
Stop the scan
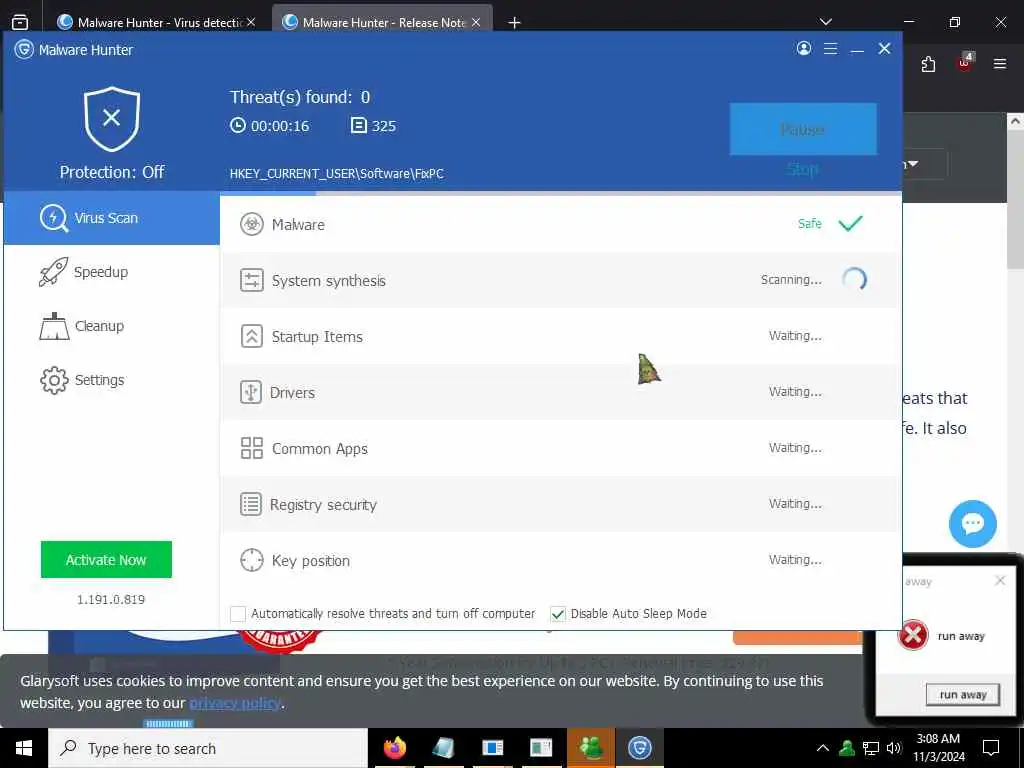[803, 170]
